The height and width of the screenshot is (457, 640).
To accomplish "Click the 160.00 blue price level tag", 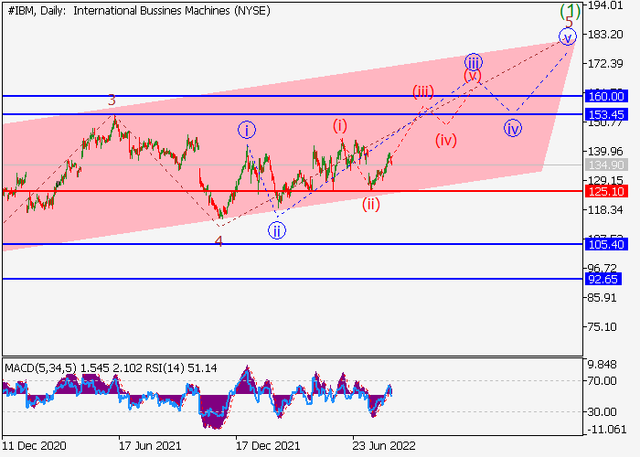I will click(608, 96).
